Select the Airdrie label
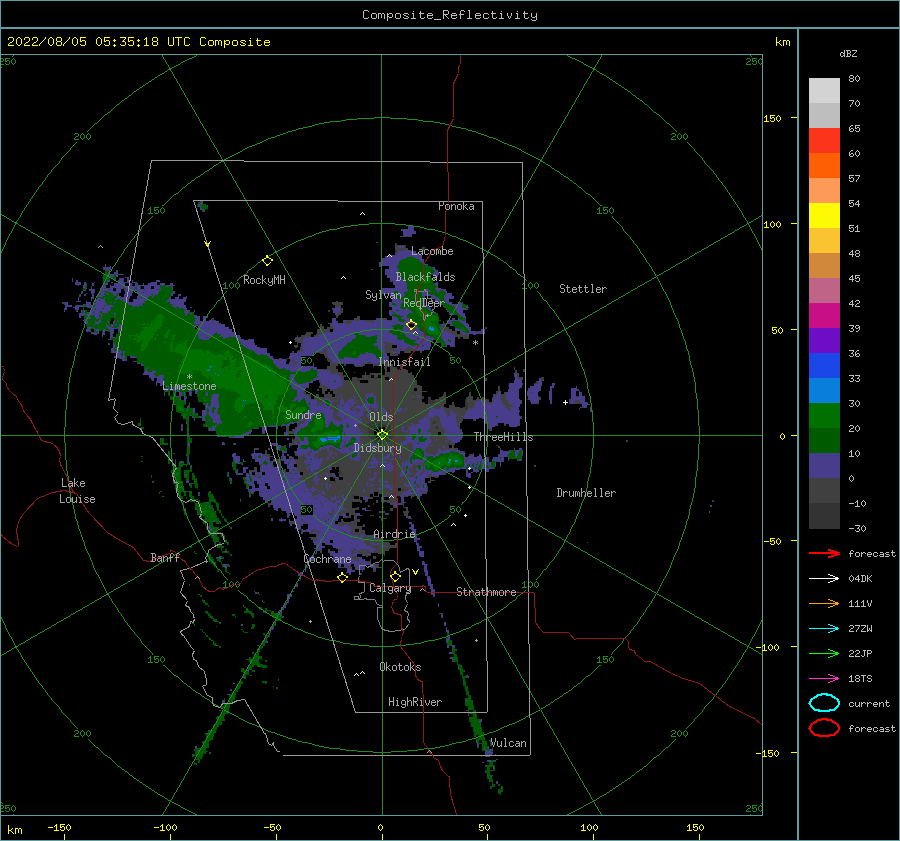 click(x=394, y=534)
